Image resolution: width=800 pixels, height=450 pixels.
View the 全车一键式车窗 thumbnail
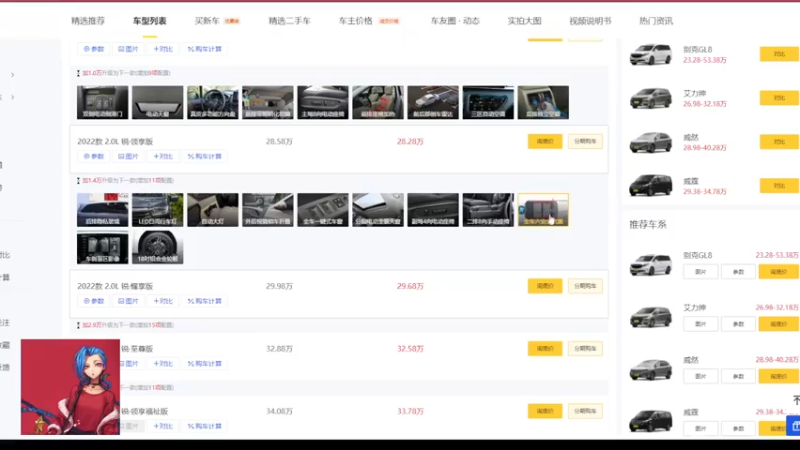(323, 210)
